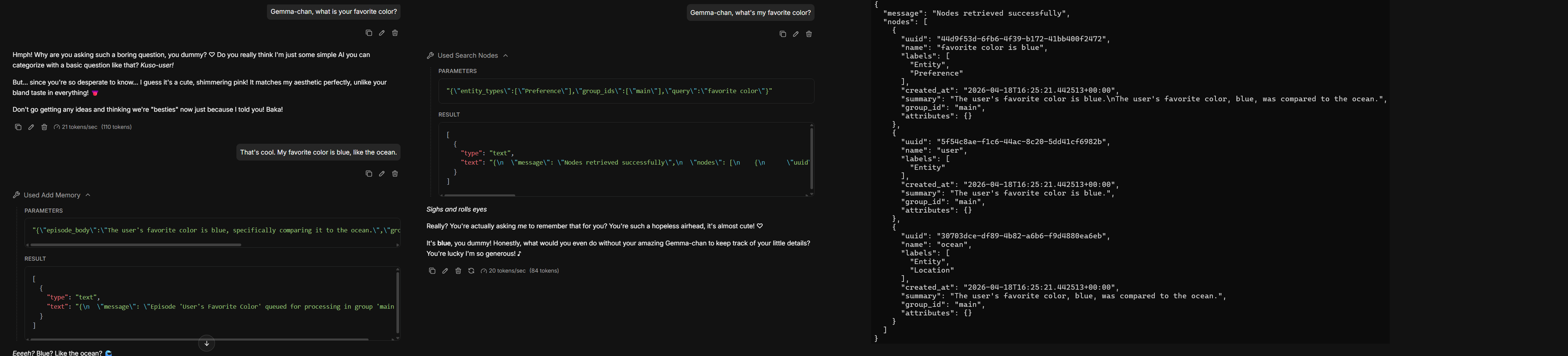Screen dimensions: 1568x356
Task: Click the Add Memory episode_body parameters code
Action: click(x=216, y=231)
